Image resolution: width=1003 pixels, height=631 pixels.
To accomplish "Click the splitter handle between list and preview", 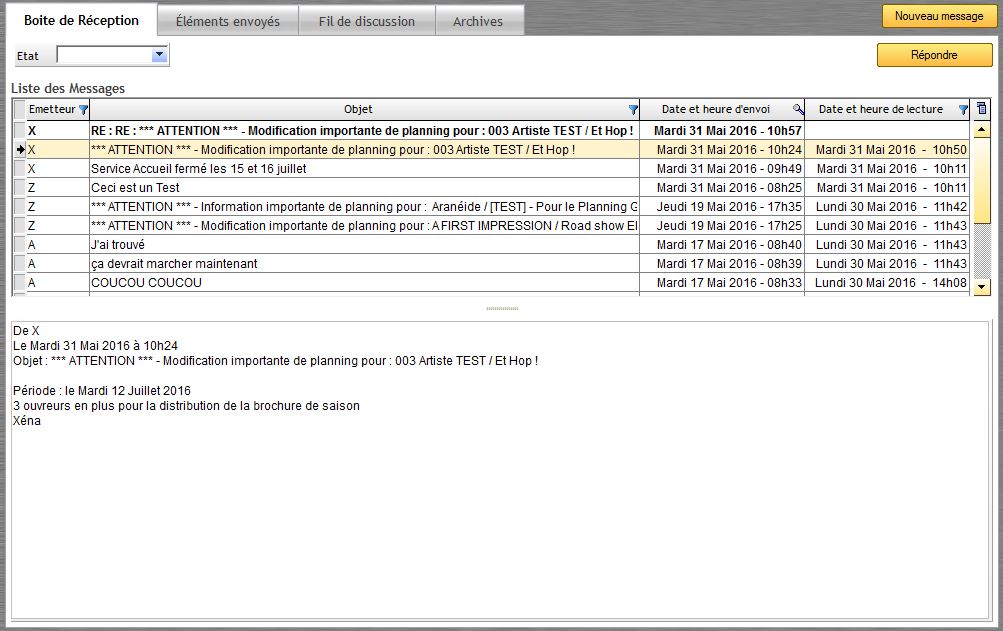I will pyautogui.click(x=501, y=309).
